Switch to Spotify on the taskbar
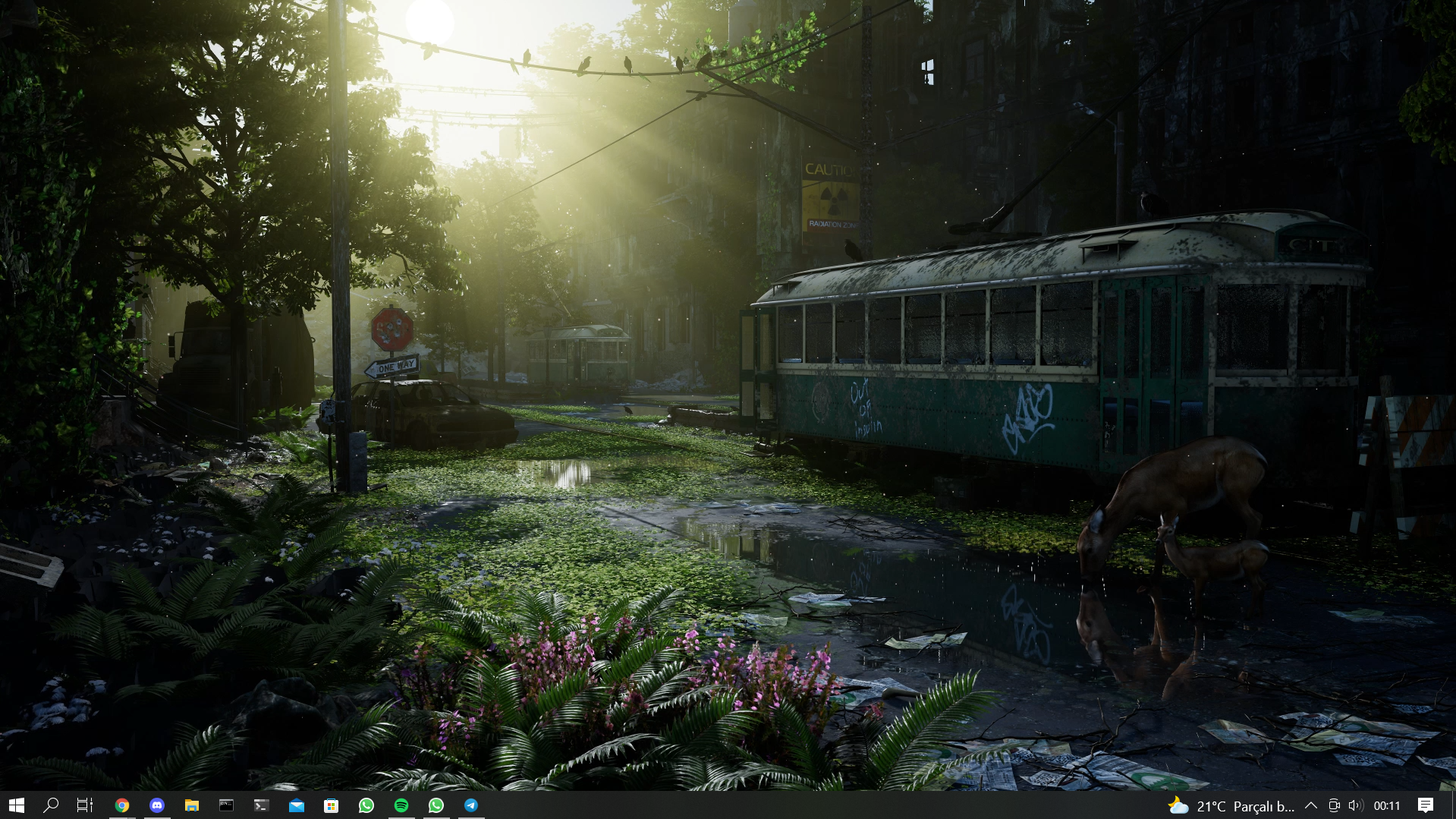 coord(401,805)
